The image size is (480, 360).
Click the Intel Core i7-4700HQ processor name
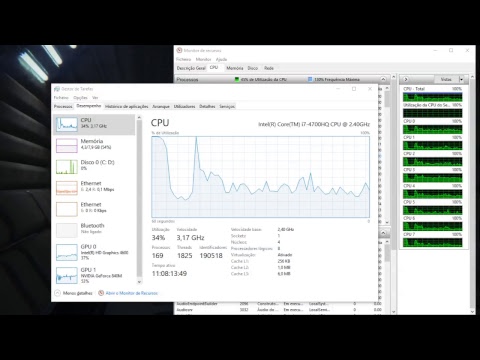314,124
